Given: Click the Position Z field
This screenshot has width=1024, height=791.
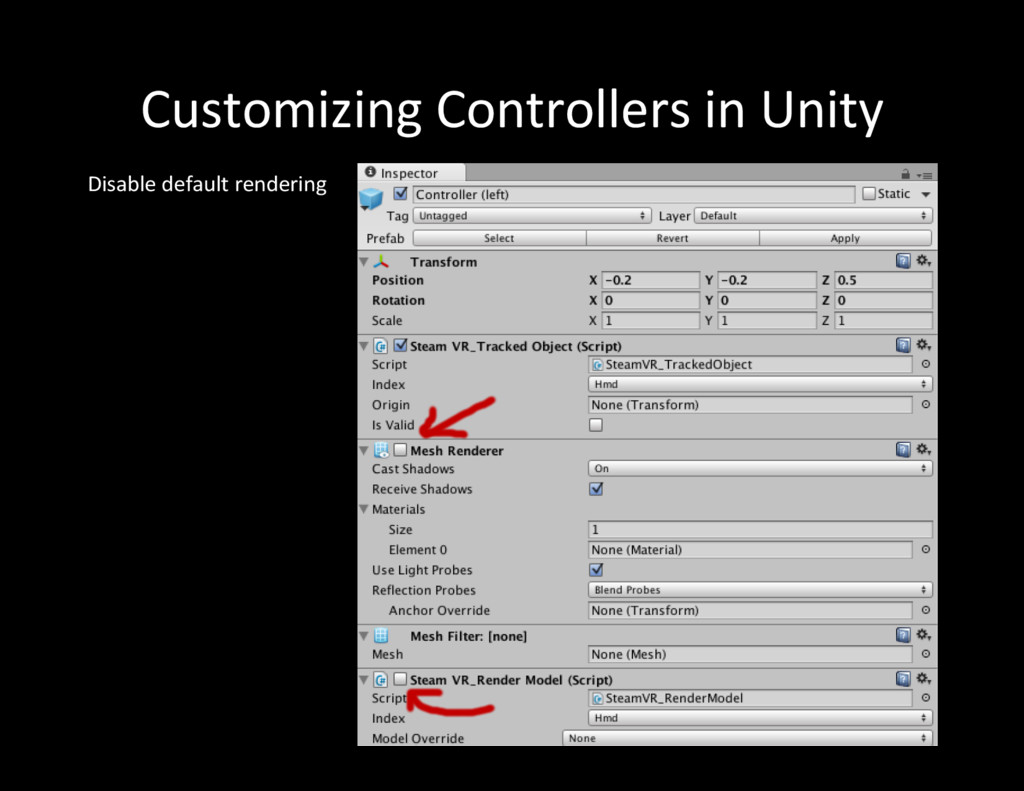Looking at the screenshot, I should click(884, 280).
